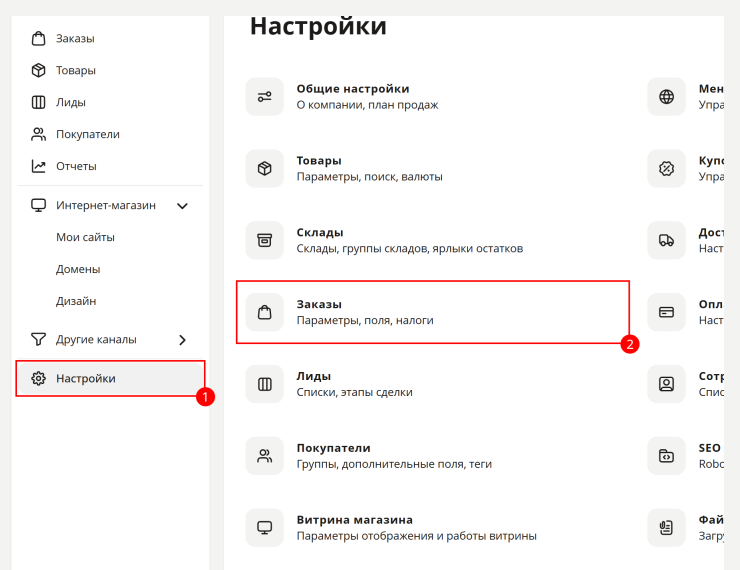Viewport: 740px width, 570px height.
Task: Click the payment card icon
Action: [666, 312]
